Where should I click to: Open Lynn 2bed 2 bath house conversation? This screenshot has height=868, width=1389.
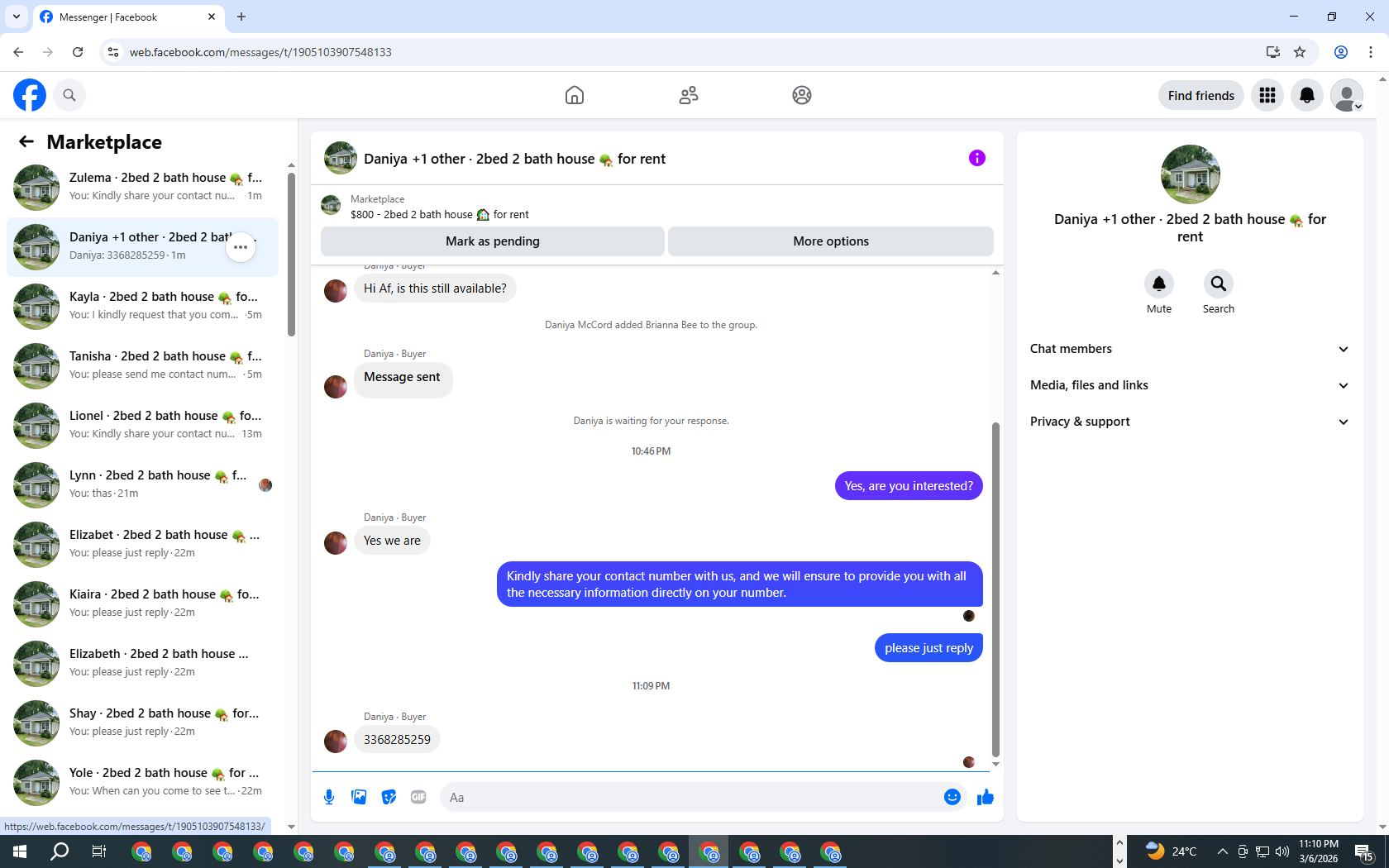pyautogui.click(x=142, y=485)
